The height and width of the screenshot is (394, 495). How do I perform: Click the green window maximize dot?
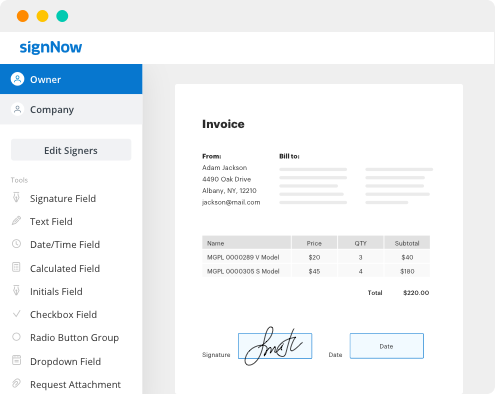click(x=62, y=16)
